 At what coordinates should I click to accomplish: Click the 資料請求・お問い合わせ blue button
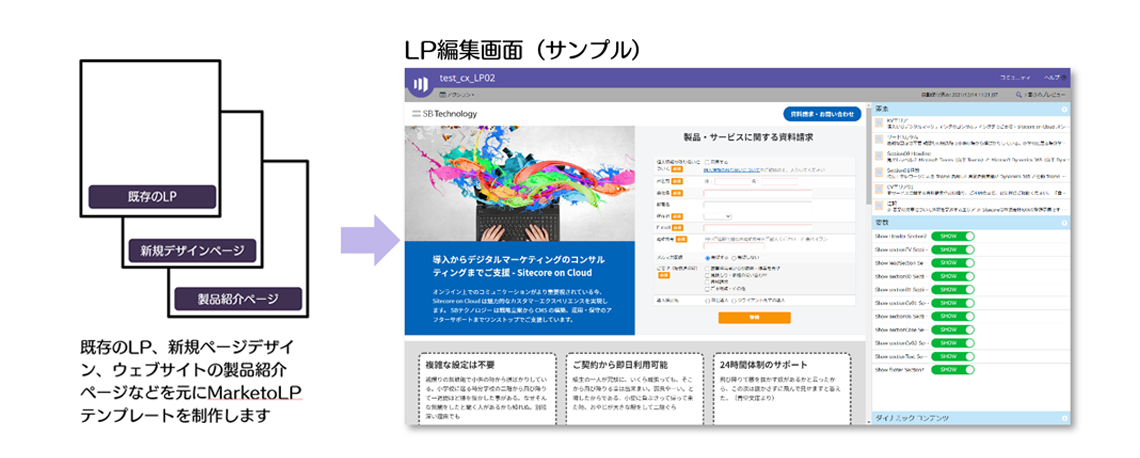pos(822,114)
